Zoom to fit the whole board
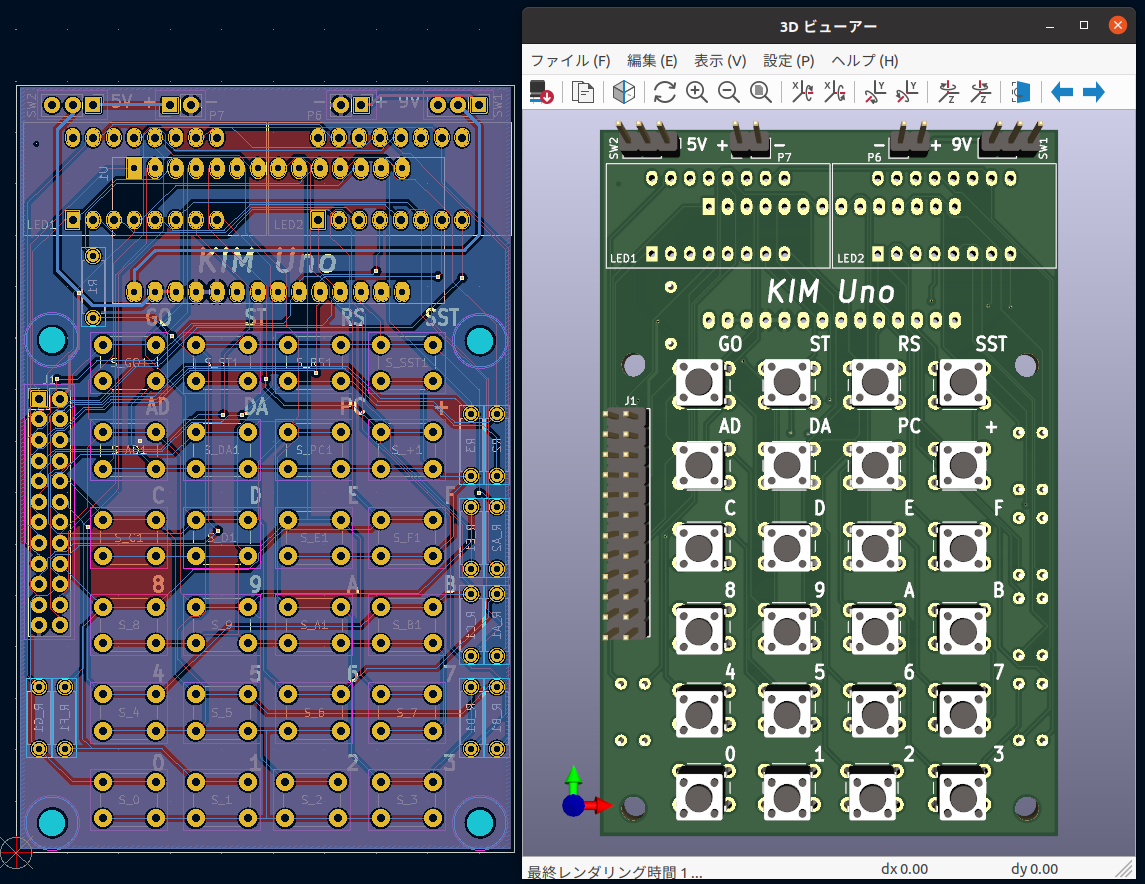Screen dimensions: 1145x884 tap(761, 92)
